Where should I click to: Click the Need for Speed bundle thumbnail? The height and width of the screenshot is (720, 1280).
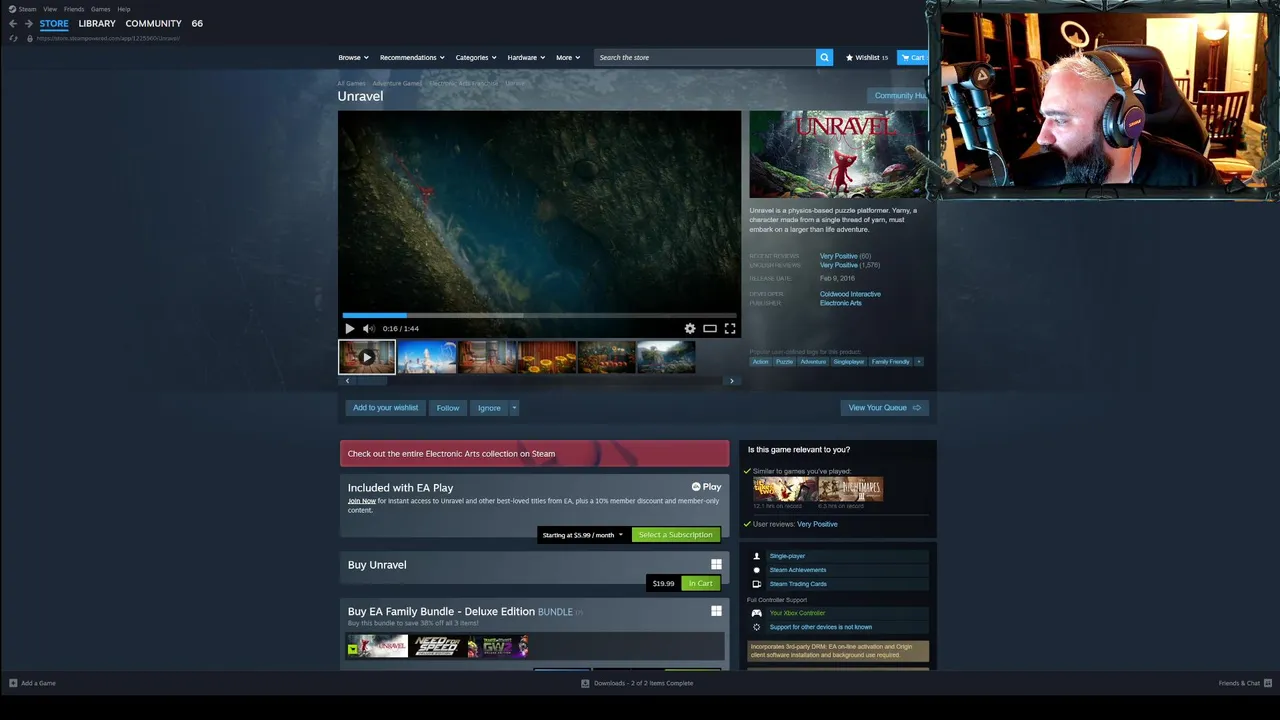pos(438,647)
